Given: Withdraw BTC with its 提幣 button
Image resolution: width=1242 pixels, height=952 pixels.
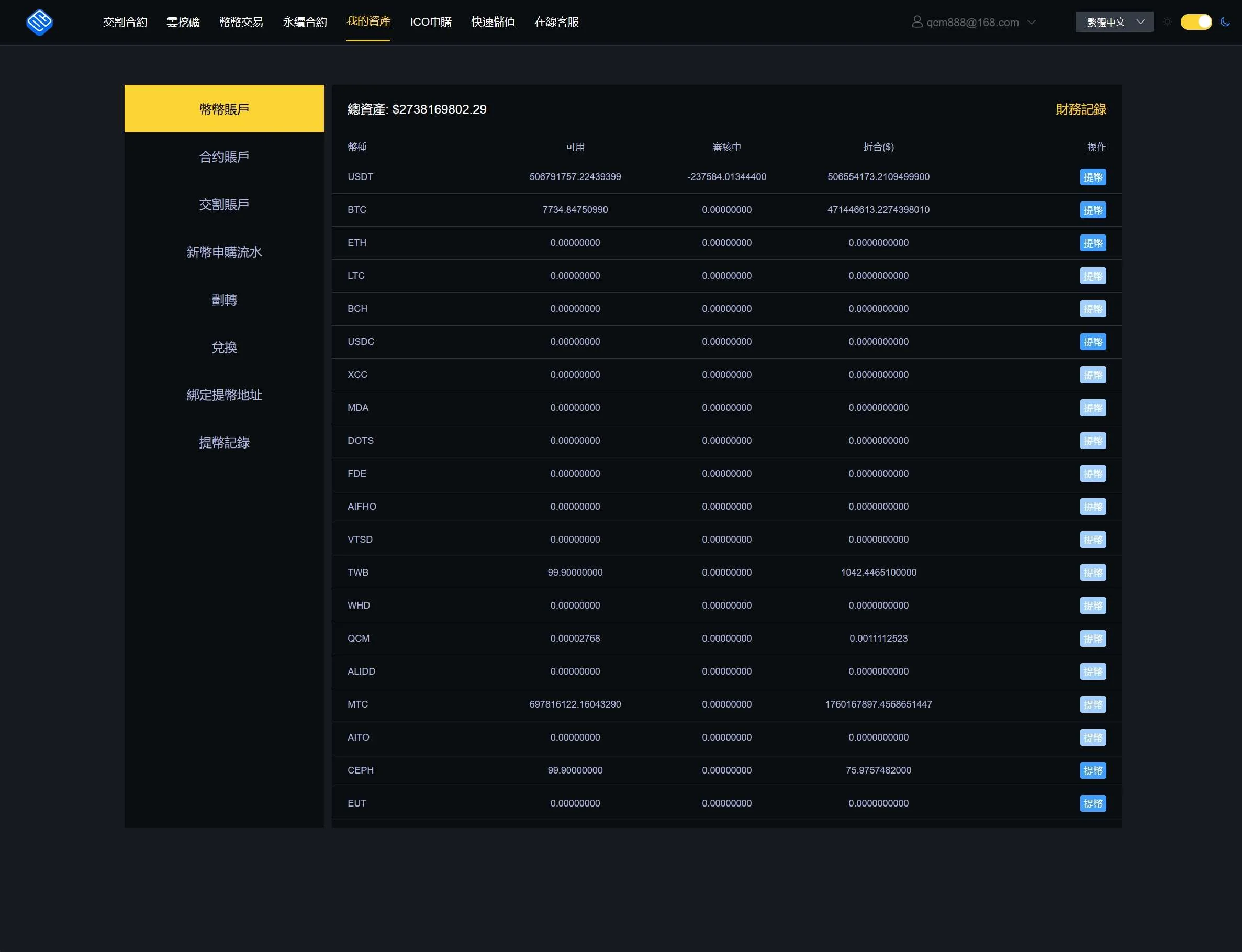Looking at the screenshot, I should pos(1092,210).
